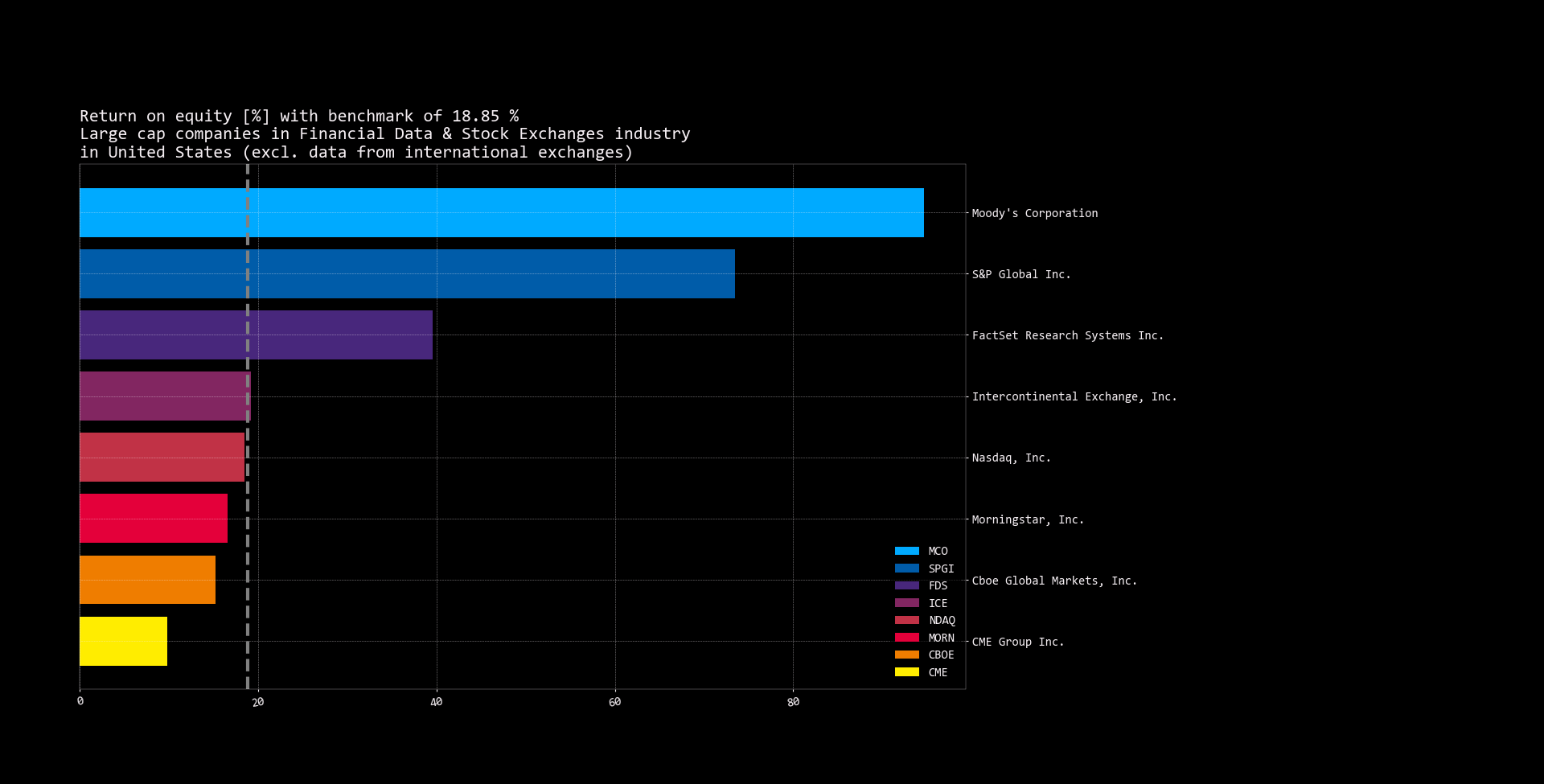
Task: Click the 'Nasdaq, Inc.' axis label
Action: 1012,458
